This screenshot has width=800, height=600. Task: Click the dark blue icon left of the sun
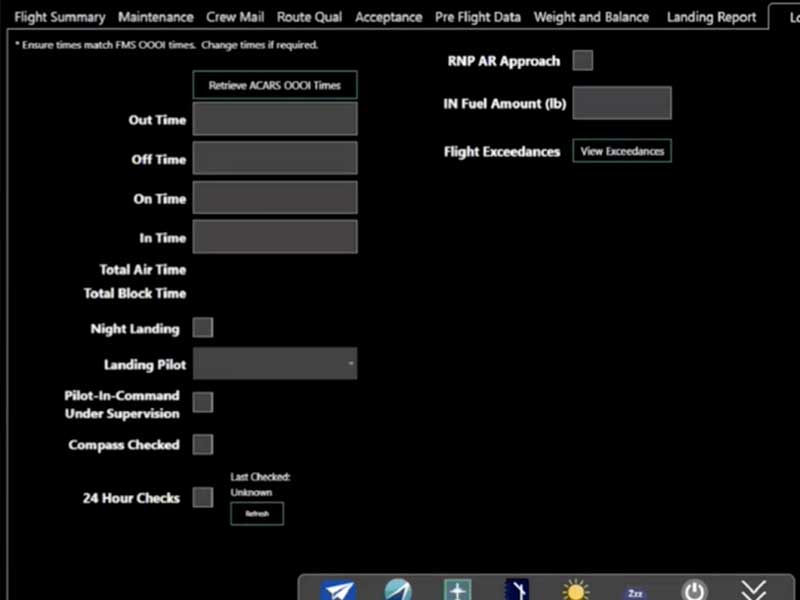517,590
